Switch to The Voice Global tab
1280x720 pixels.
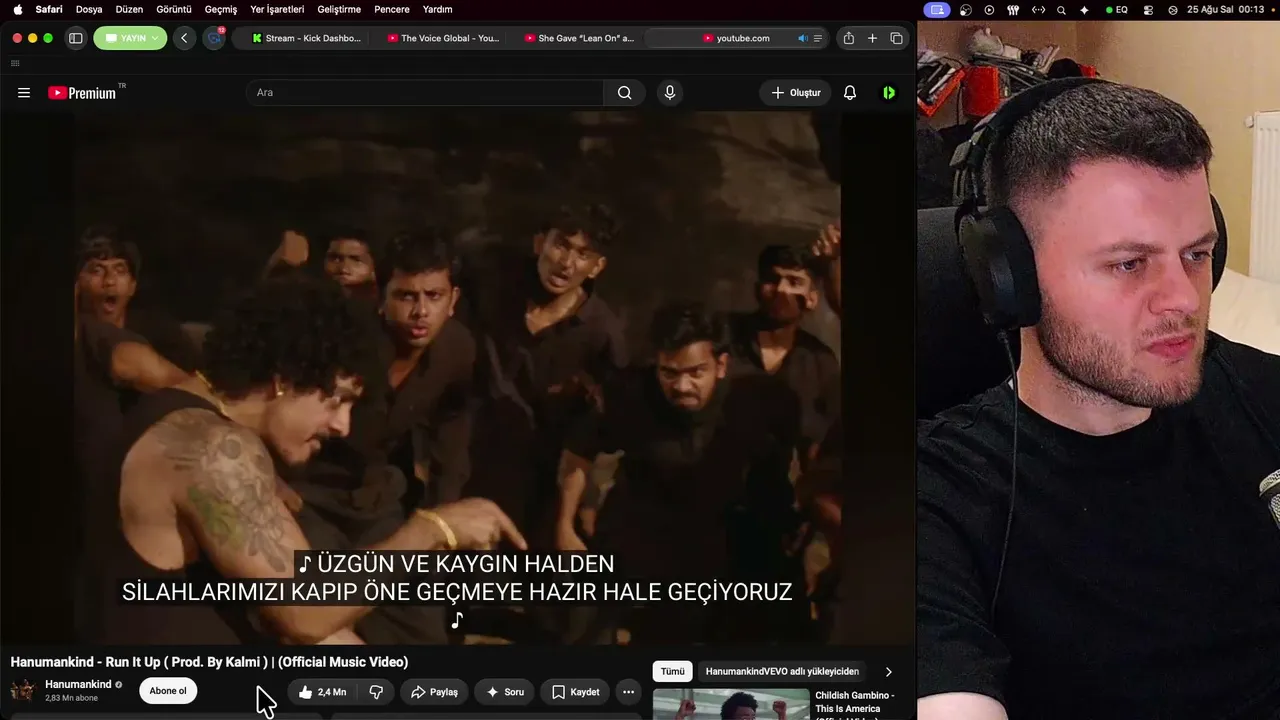coord(442,38)
